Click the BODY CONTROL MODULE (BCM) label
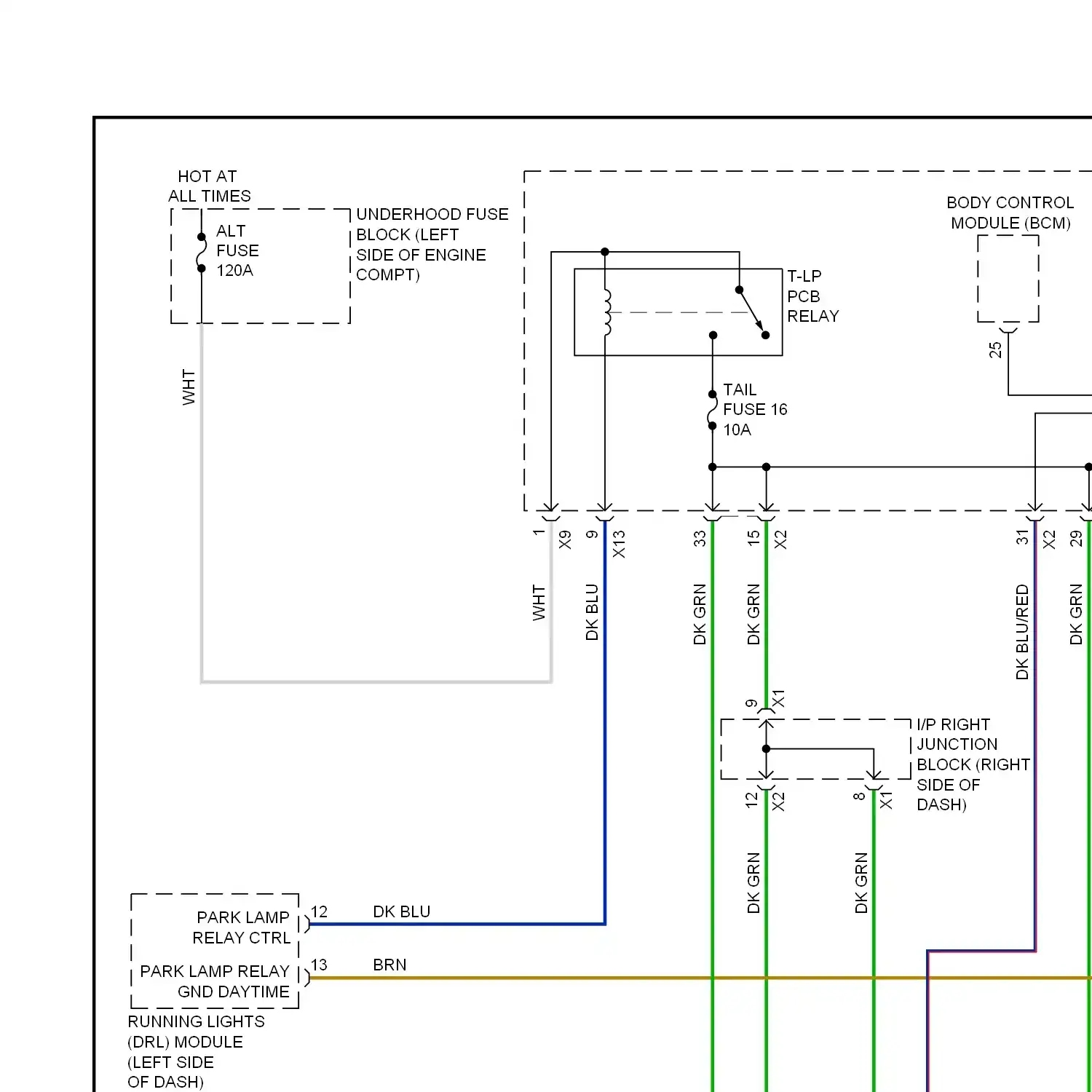This screenshot has width=1092, height=1092. point(1010,213)
